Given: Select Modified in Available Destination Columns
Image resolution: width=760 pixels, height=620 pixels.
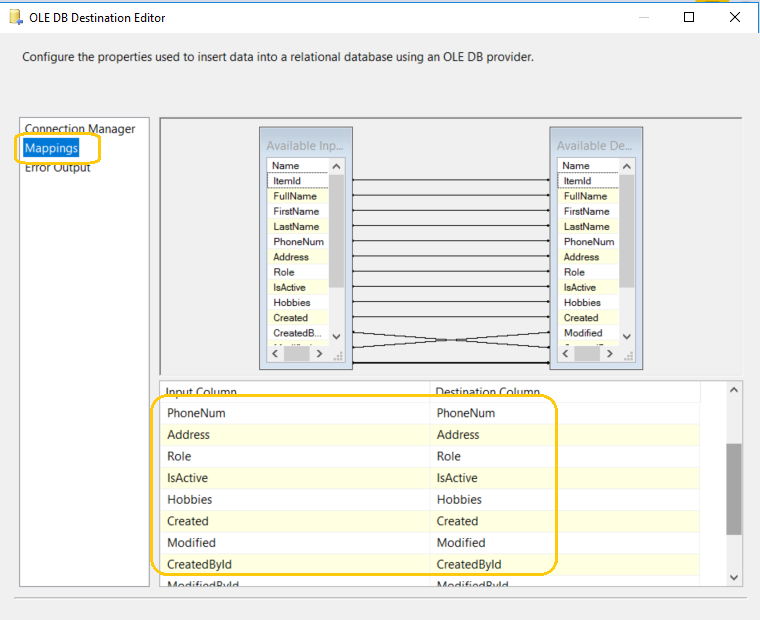Looking at the screenshot, I should click(x=588, y=333).
